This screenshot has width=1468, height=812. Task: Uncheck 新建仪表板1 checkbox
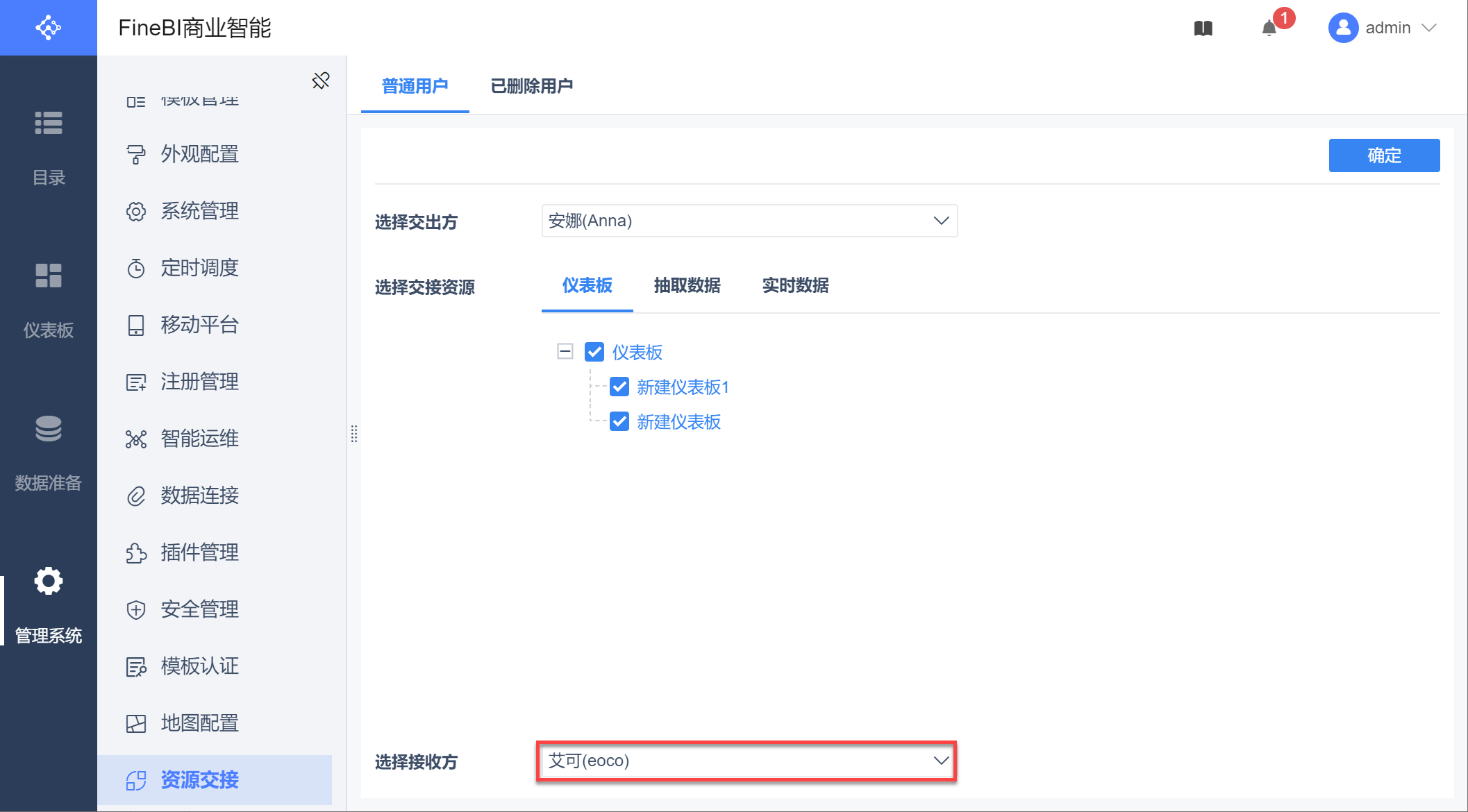(x=619, y=387)
